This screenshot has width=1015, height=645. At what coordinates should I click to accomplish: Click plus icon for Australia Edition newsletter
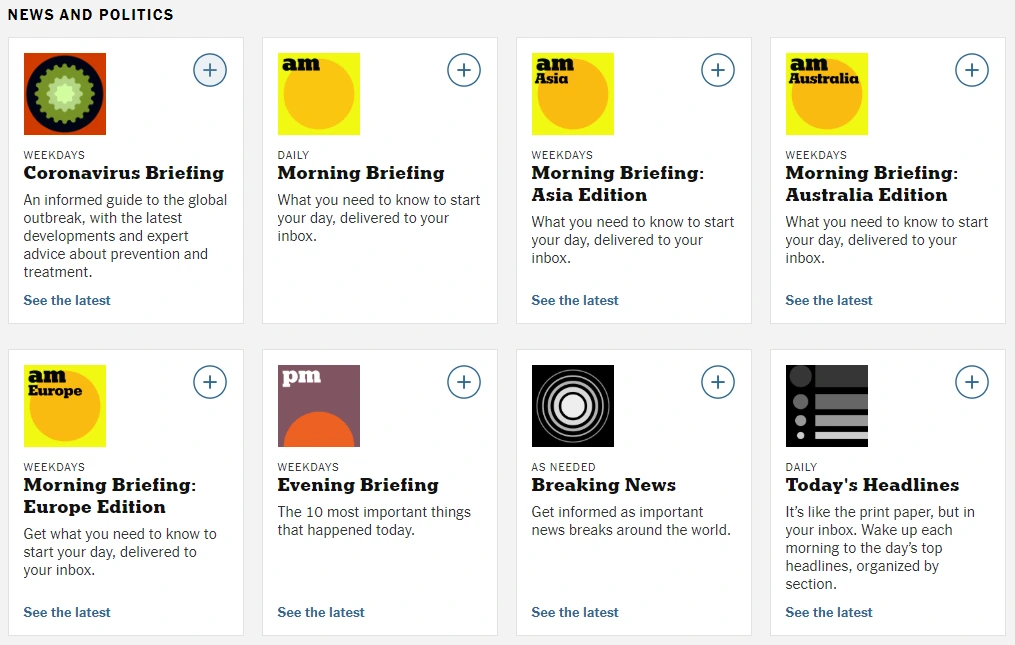[x=972, y=70]
